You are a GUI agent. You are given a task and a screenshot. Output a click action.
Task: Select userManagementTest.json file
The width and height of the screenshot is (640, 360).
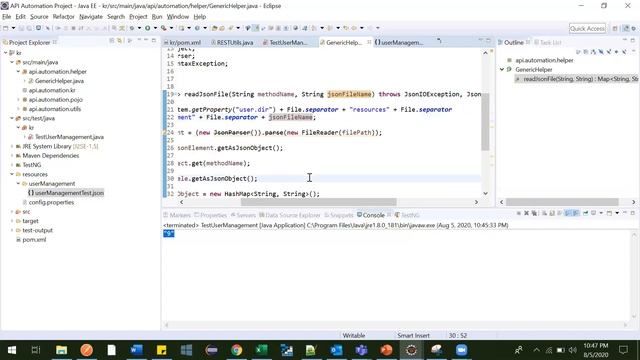tap(66, 193)
